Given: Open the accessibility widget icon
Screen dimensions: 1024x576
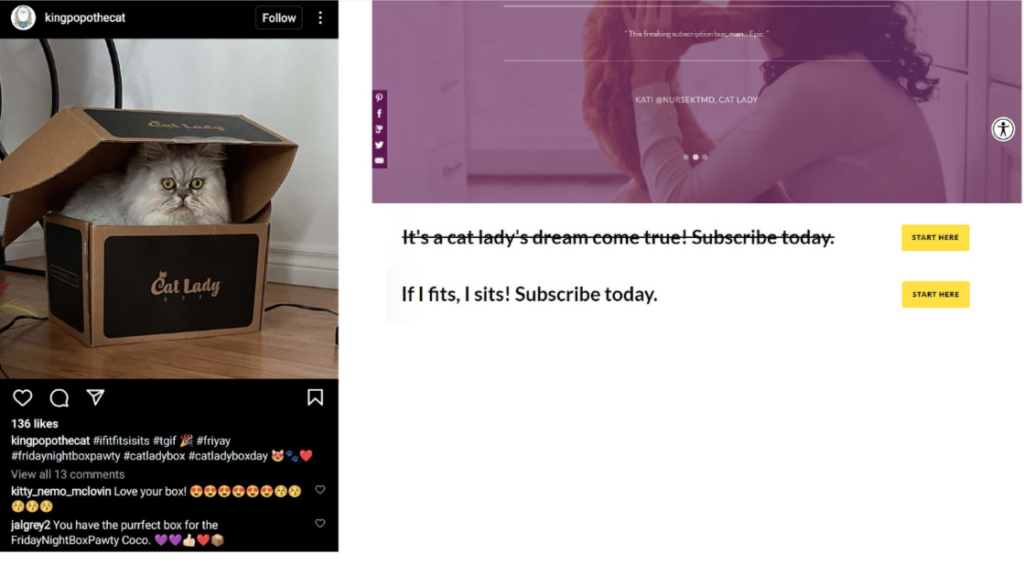Looking at the screenshot, I should pyautogui.click(x=1003, y=129).
